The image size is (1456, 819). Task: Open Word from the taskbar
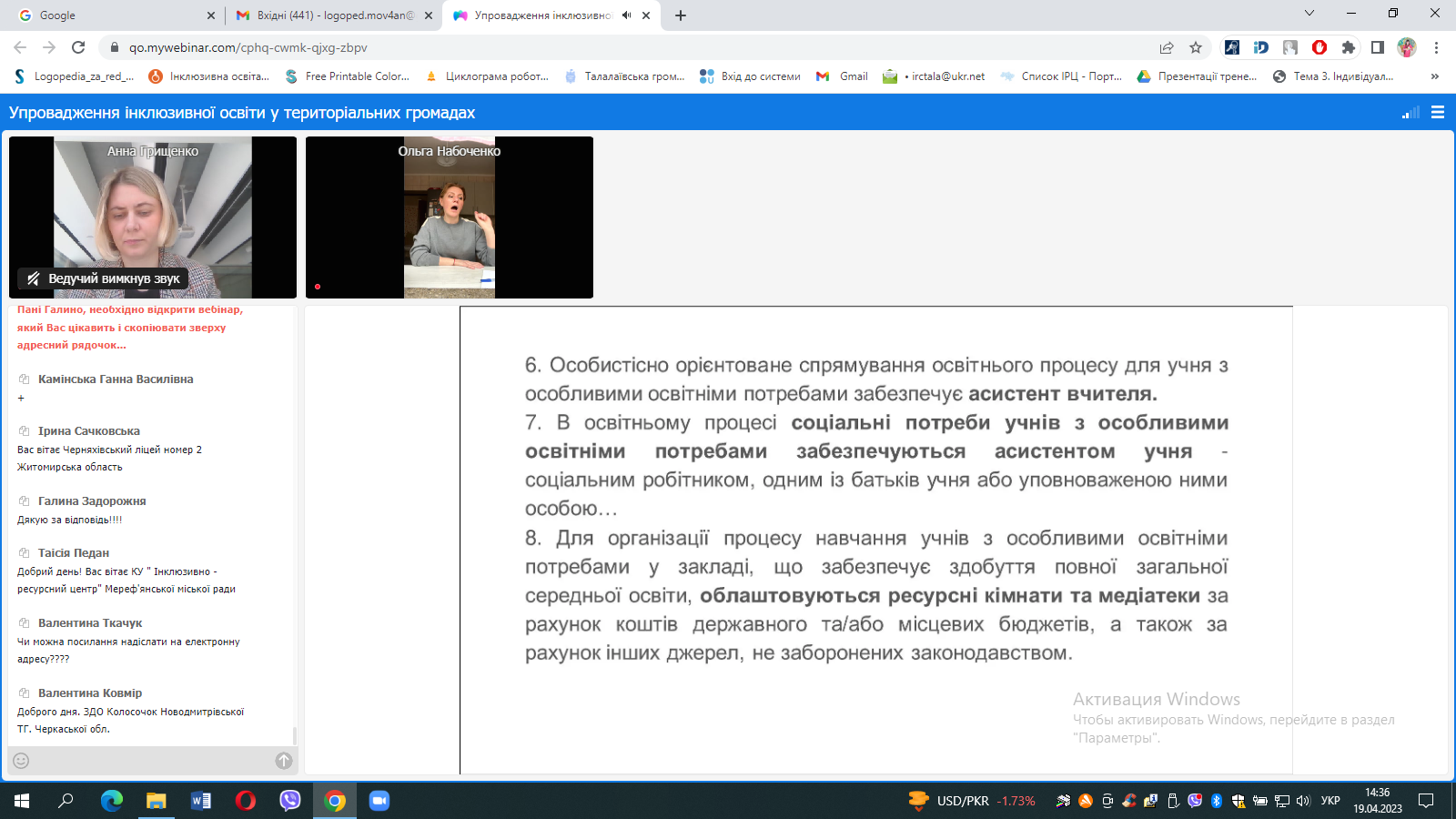[x=201, y=801]
